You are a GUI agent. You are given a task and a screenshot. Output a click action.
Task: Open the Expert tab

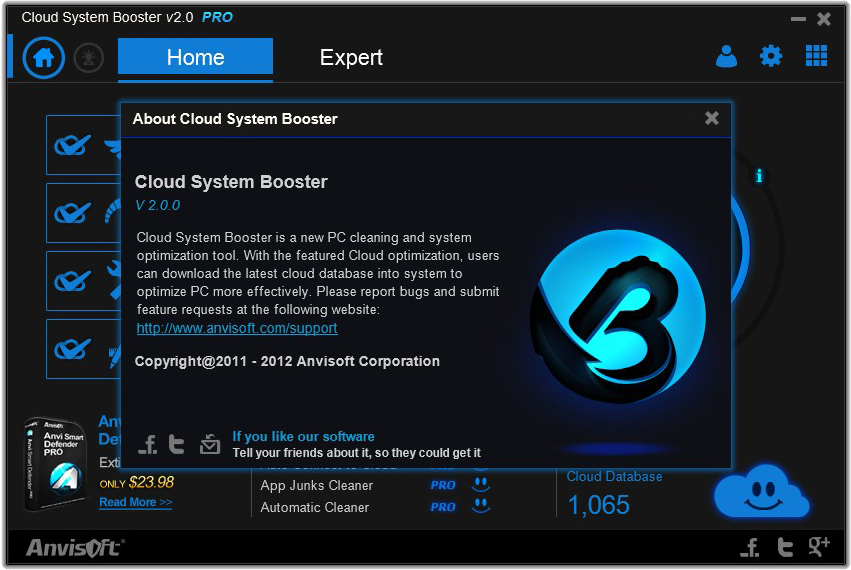click(351, 58)
